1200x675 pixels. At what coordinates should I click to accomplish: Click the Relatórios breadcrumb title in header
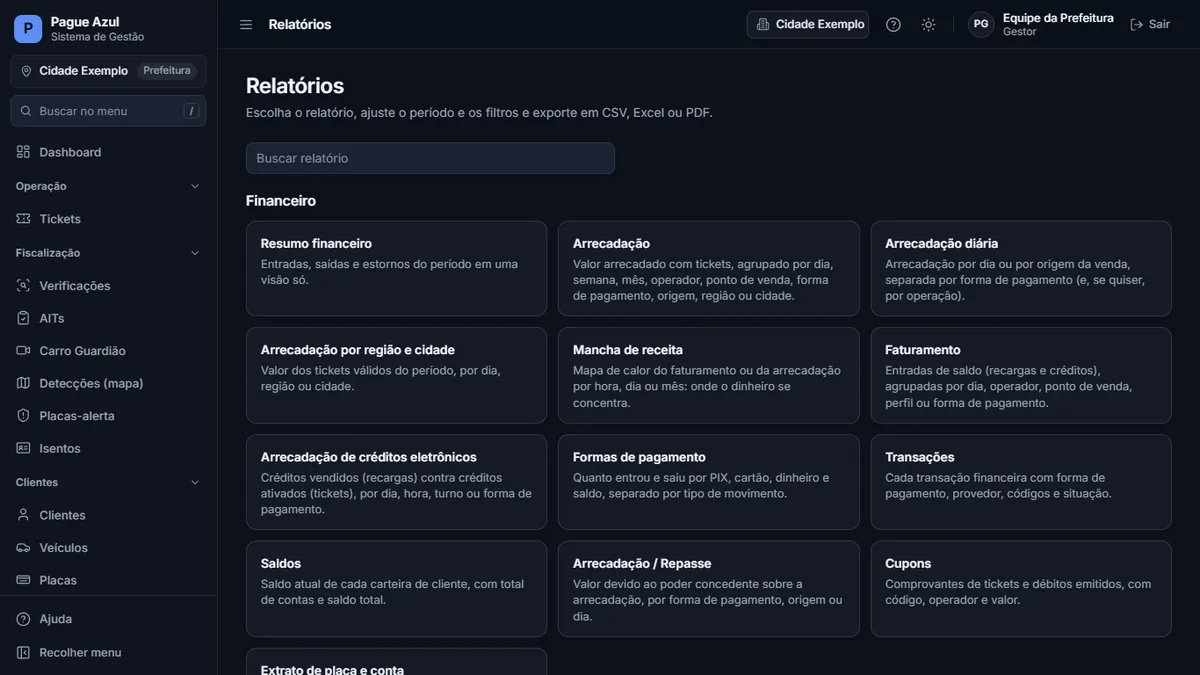click(x=300, y=24)
